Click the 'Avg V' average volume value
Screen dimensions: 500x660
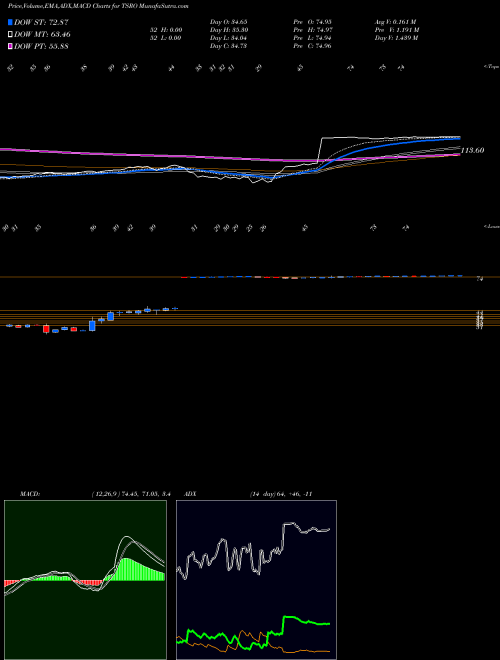(x=396, y=21)
